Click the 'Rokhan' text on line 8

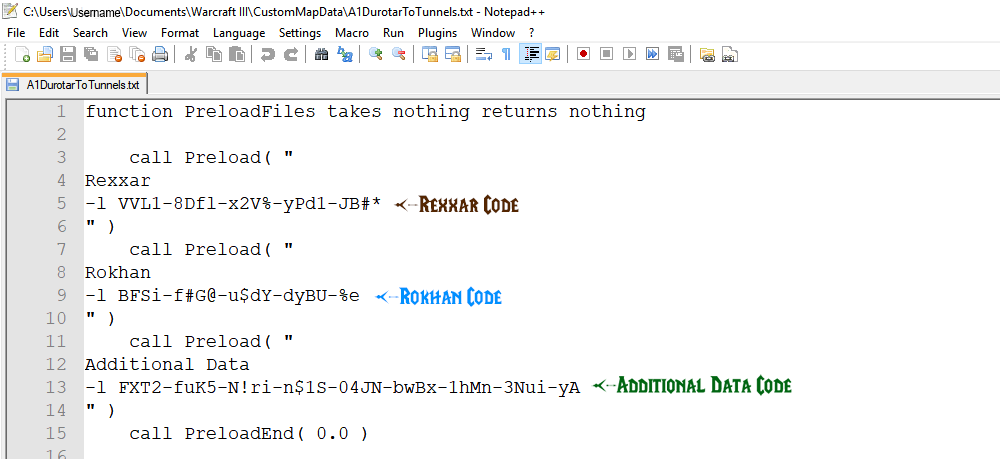[118, 273]
